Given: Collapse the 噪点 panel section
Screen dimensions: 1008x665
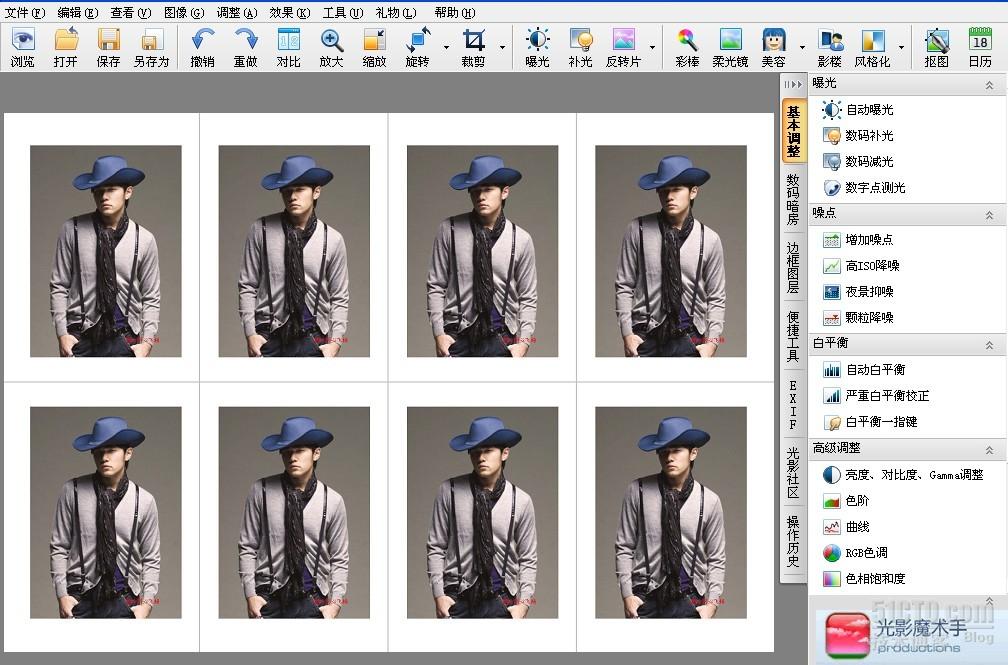Looking at the screenshot, I should pyautogui.click(x=989, y=215).
